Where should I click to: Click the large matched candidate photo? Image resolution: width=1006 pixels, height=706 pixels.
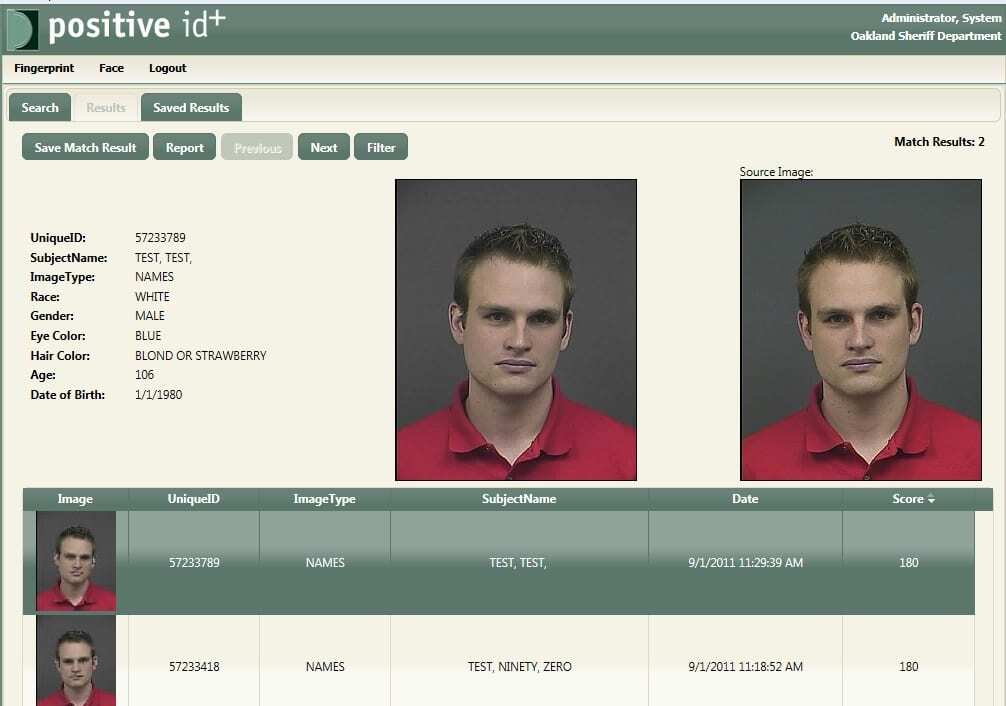pos(516,330)
